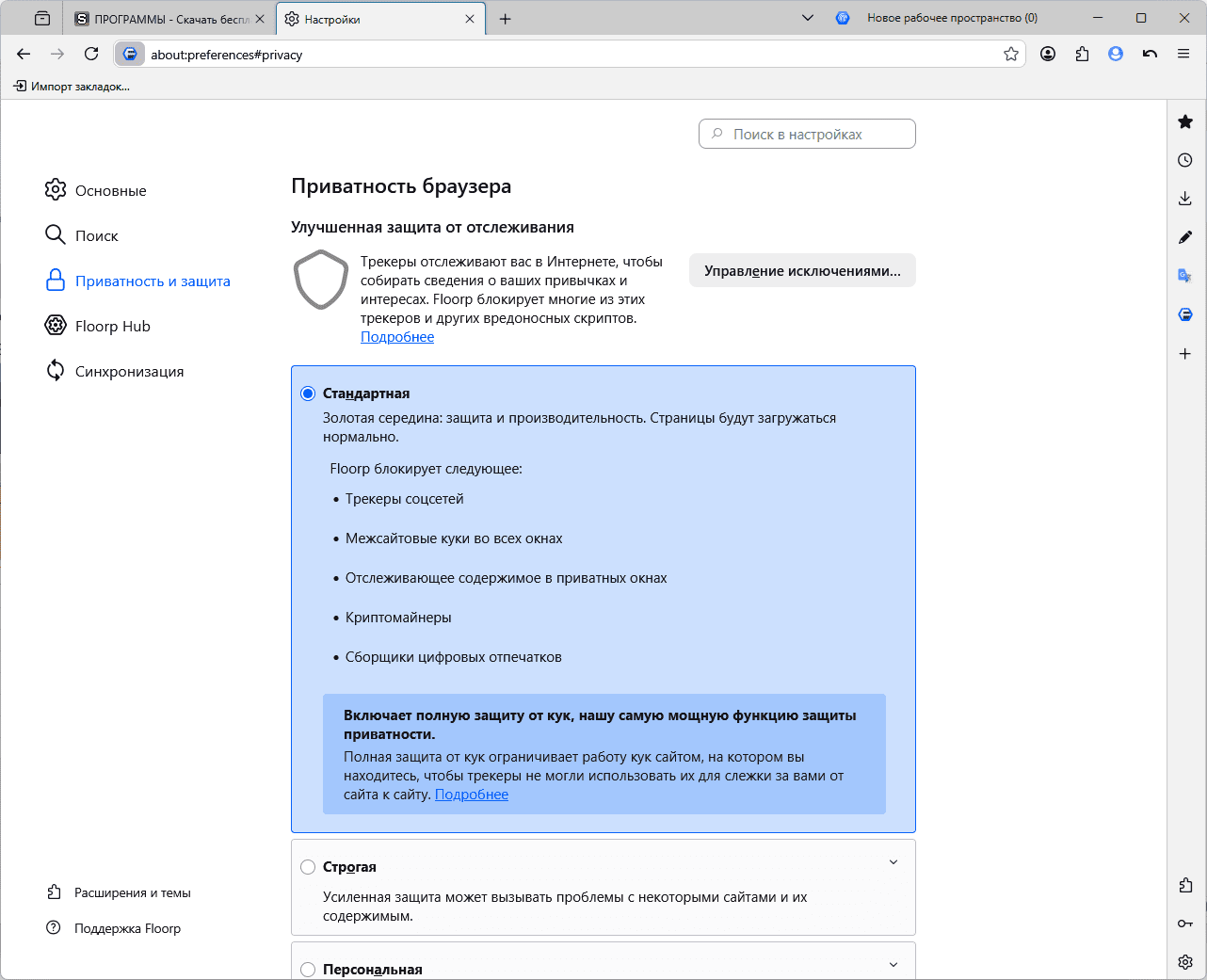1207x980 pixels.
Task: Open the account icon in the toolbar
Action: tap(1048, 54)
